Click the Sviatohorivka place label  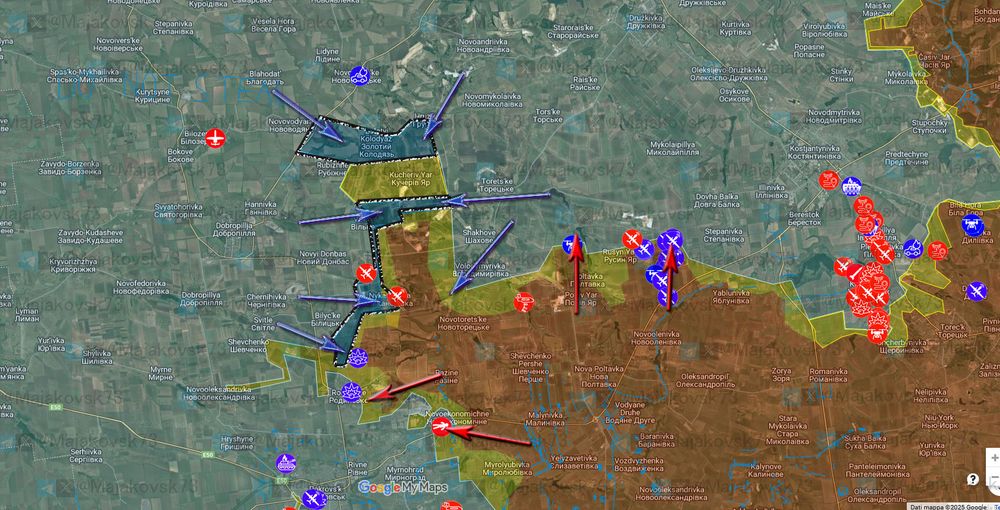point(178,211)
